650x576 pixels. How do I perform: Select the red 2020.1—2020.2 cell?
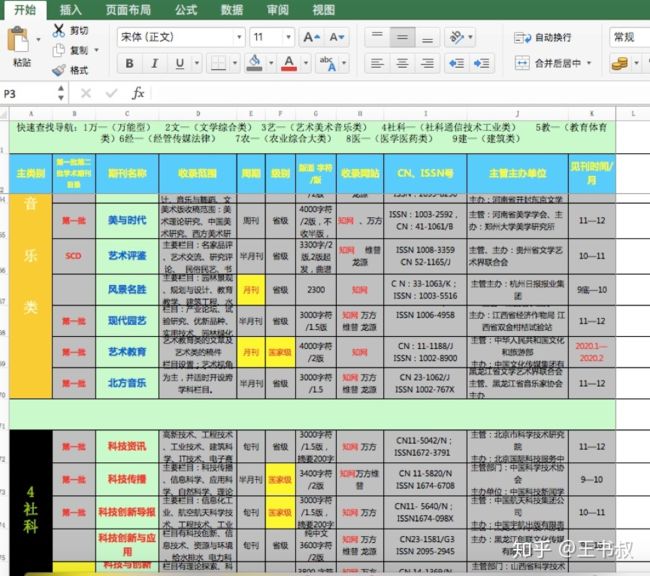tap(592, 352)
